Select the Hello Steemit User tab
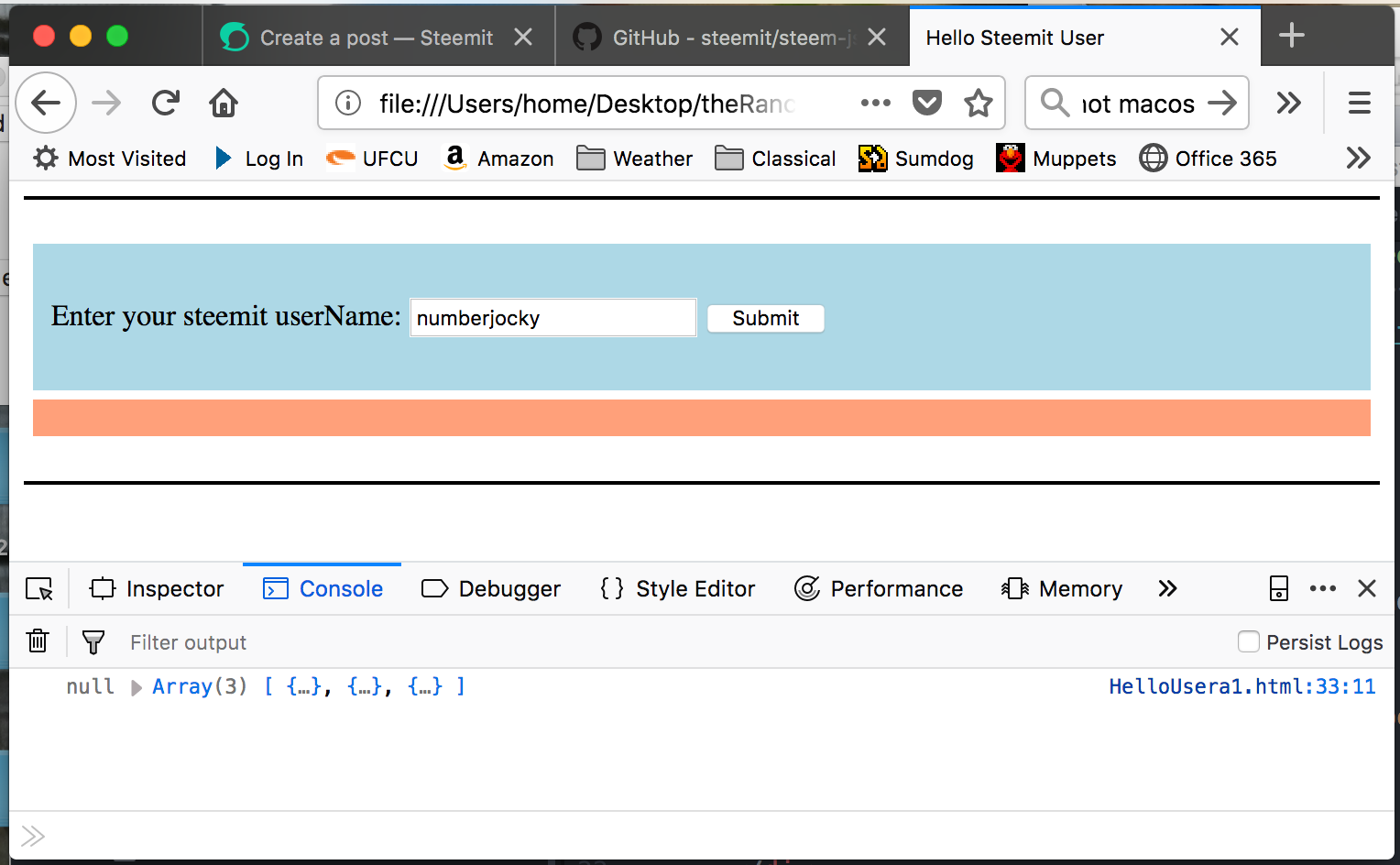The width and height of the screenshot is (1400, 865). [1085, 37]
